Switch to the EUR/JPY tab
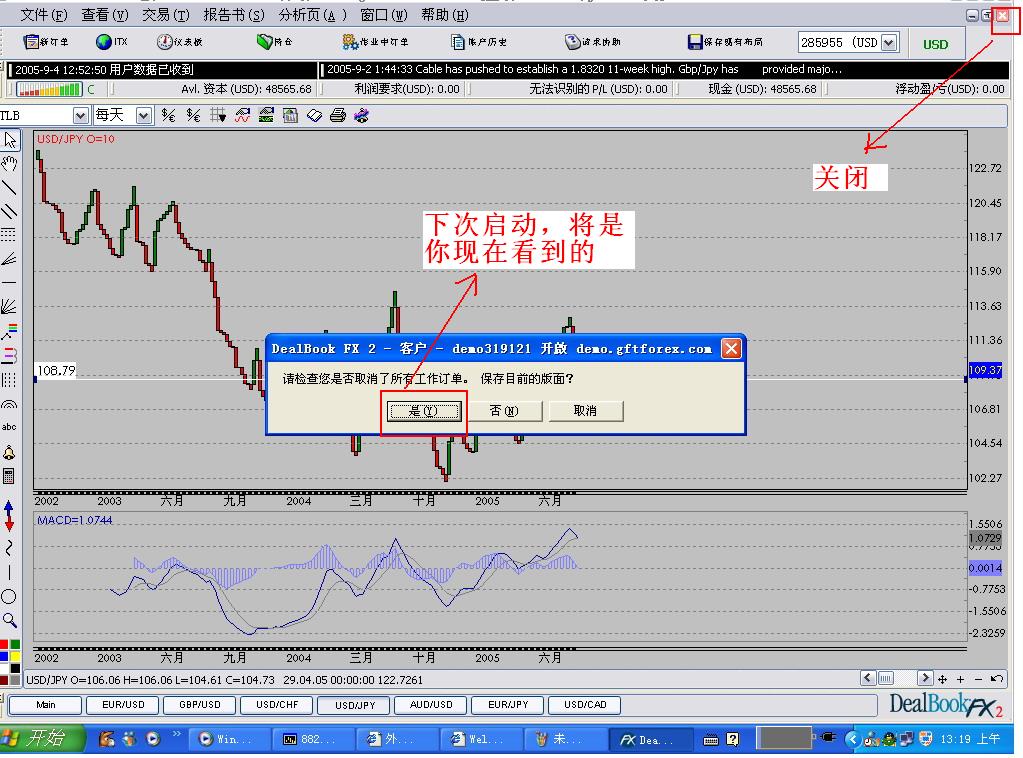1023x758 pixels. click(508, 705)
